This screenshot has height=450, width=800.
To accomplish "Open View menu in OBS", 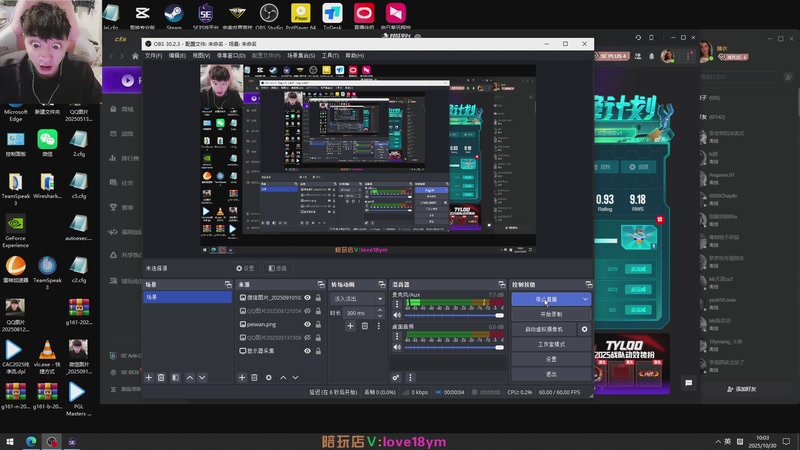I will pyautogui.click(x=202, y=56).
